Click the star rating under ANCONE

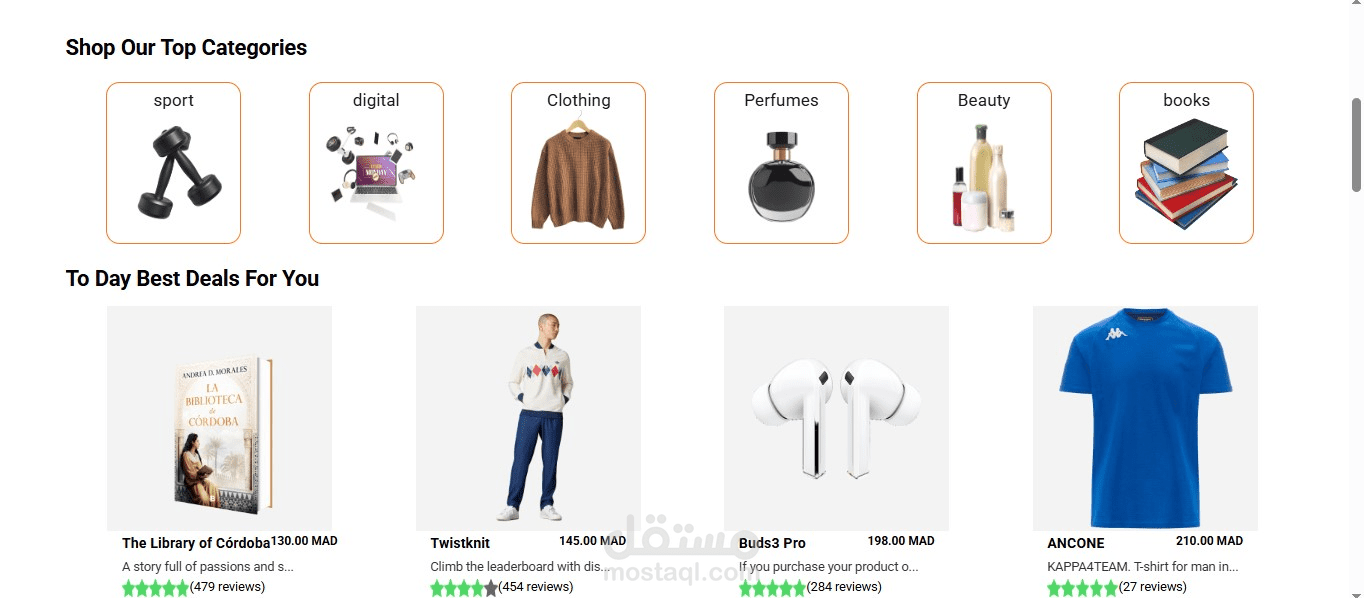click(1081, 588)
